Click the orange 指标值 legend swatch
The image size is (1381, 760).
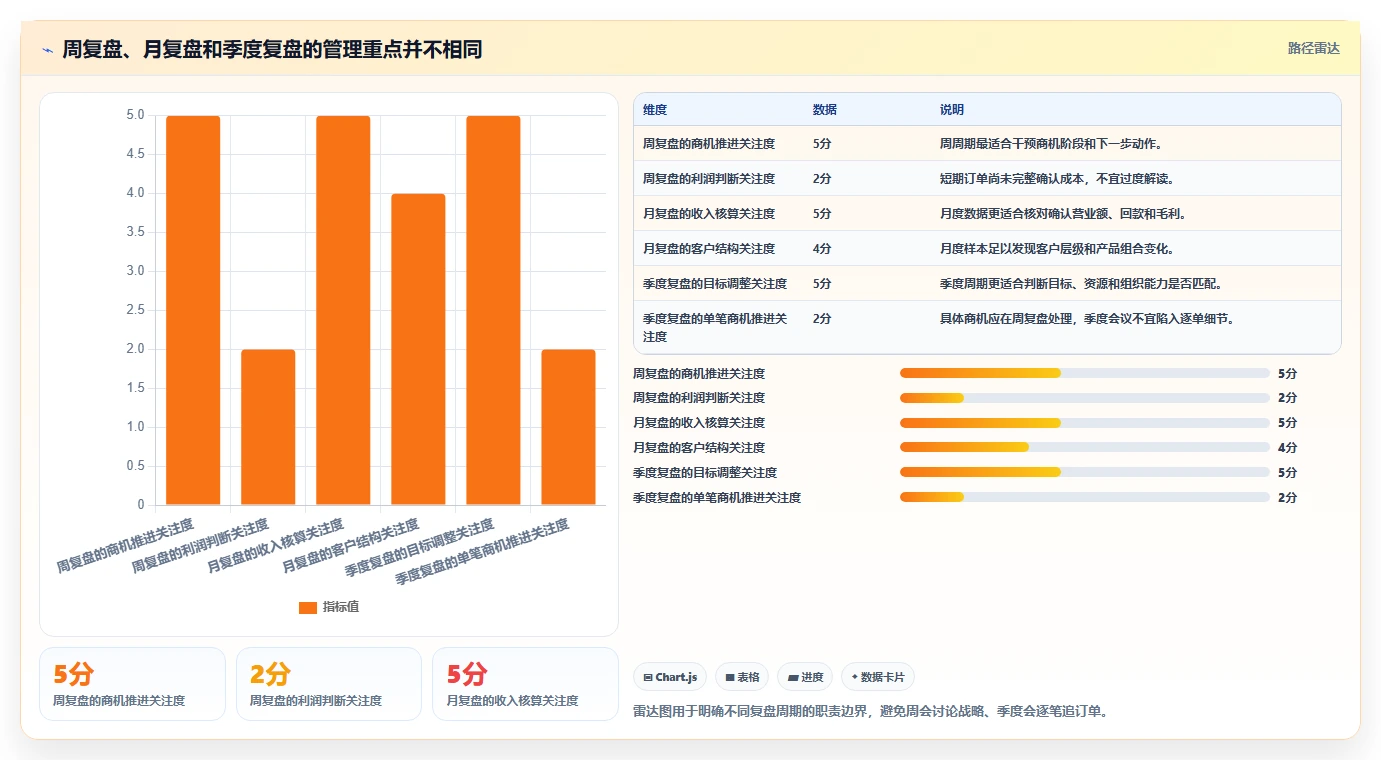(x=308, y=608)
